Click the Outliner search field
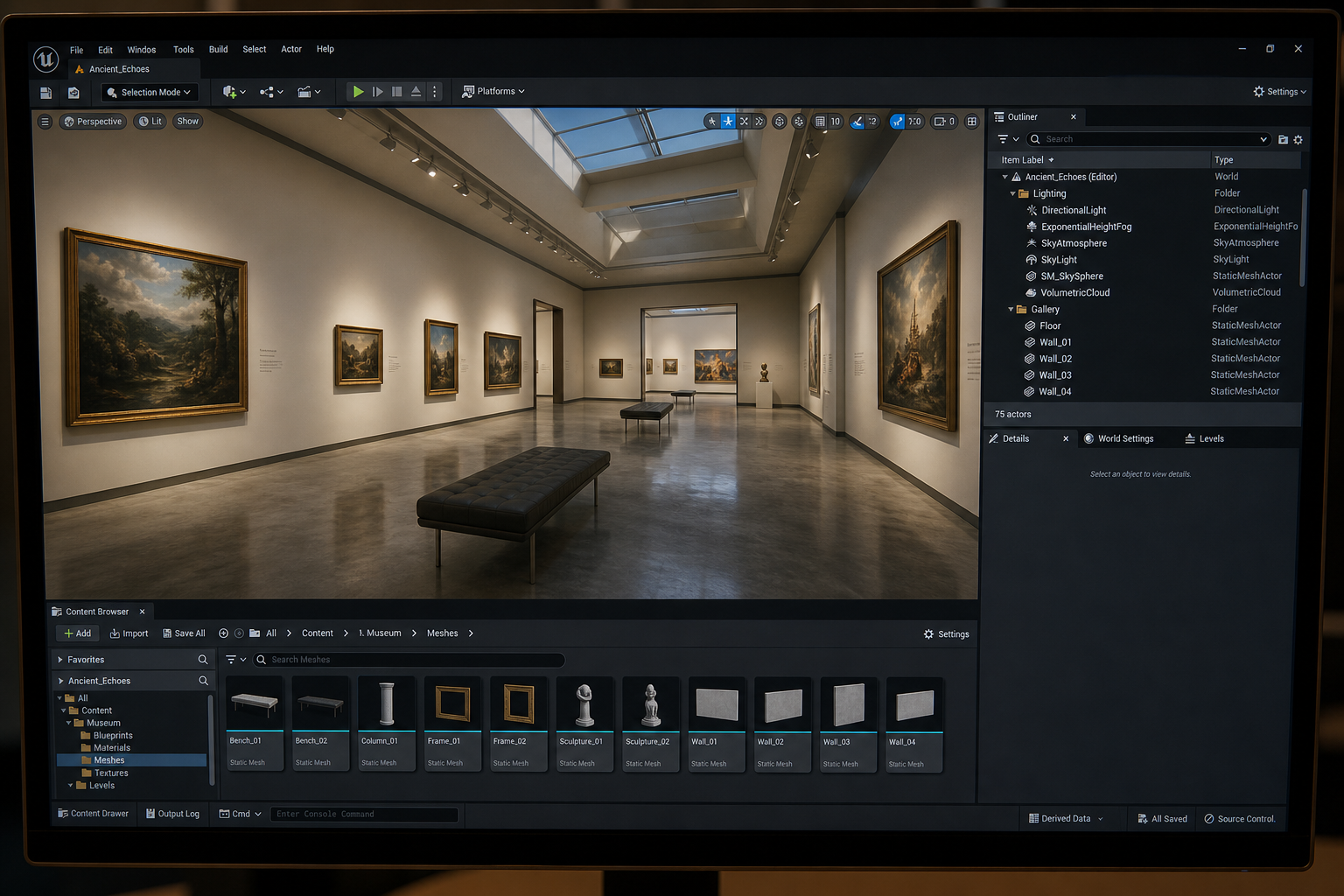Viewport: 1344px width, 896px height. [x=1148, y=139]
